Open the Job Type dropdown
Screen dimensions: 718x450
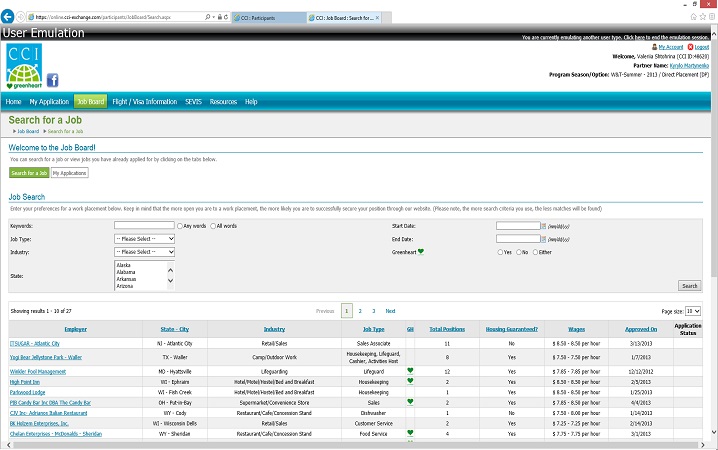144,239
